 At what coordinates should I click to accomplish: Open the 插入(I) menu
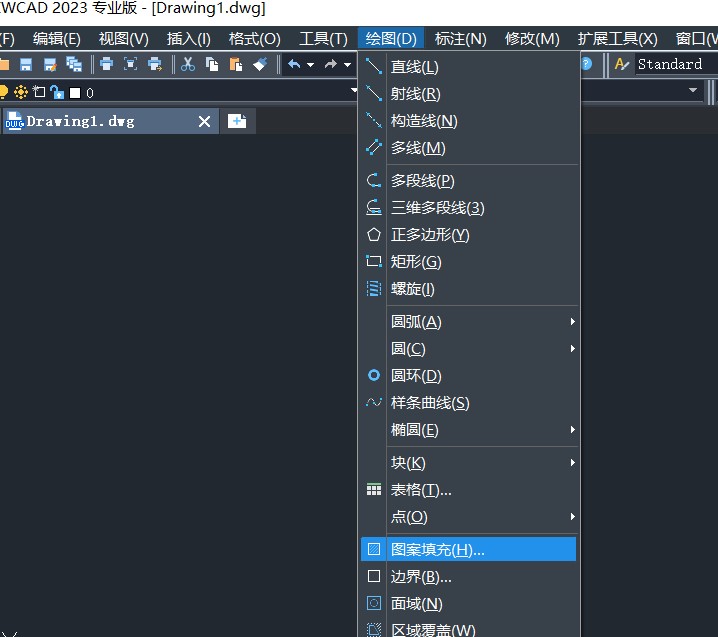(x=189, y=38)
